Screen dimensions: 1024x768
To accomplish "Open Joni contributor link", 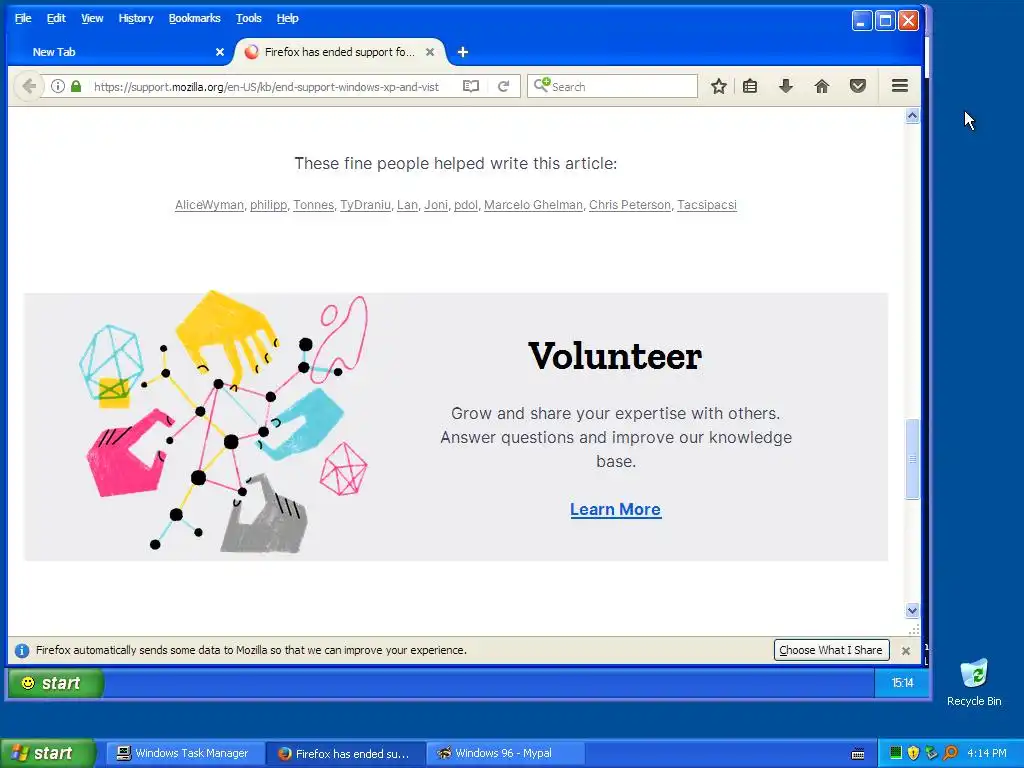I will [436, 205].
